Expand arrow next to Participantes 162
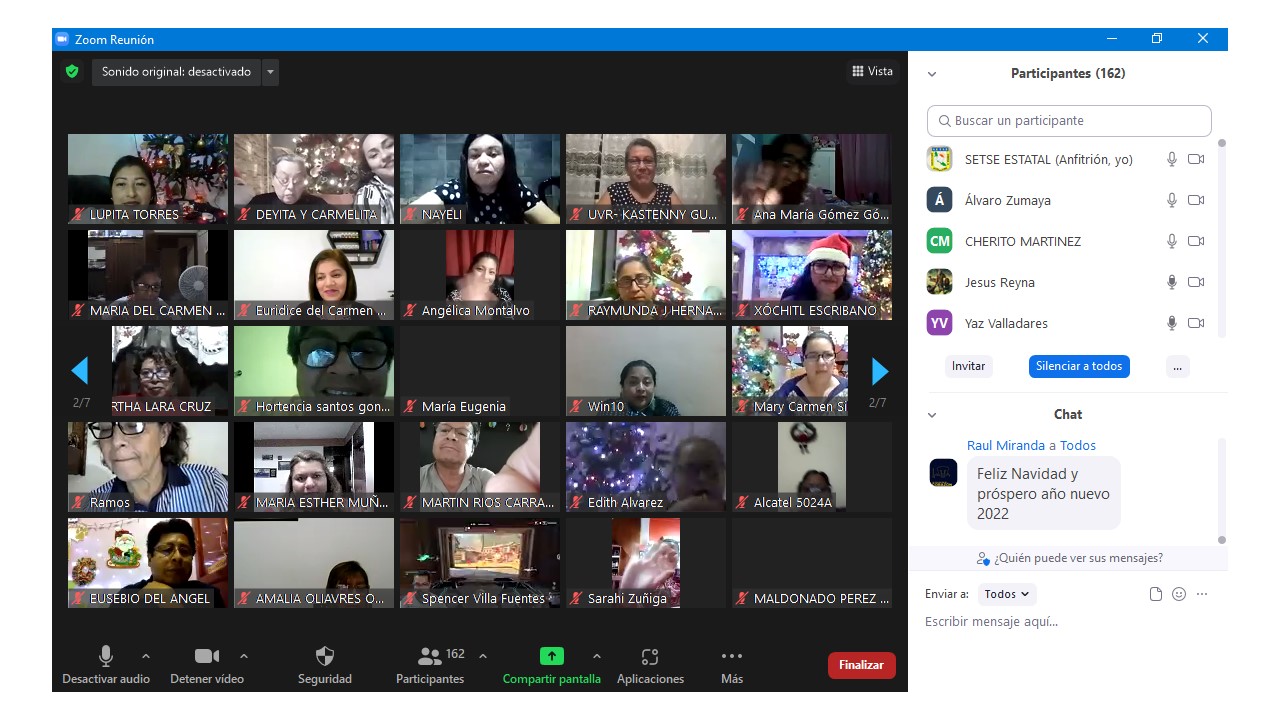 coord(483,656)
